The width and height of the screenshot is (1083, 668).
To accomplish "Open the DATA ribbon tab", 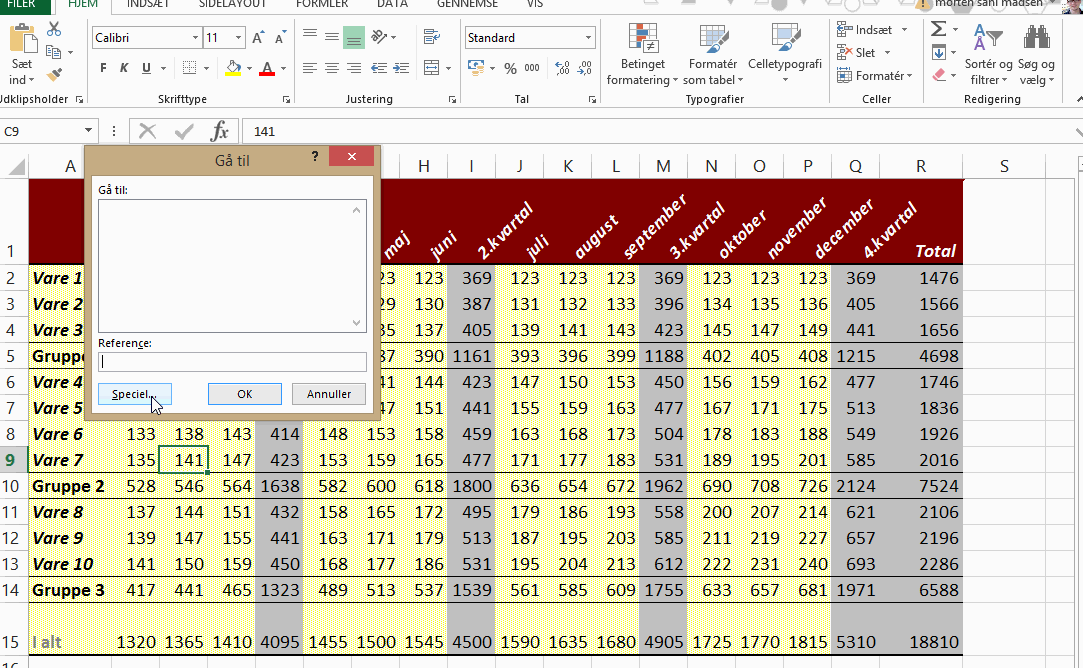I will (392, 4).
